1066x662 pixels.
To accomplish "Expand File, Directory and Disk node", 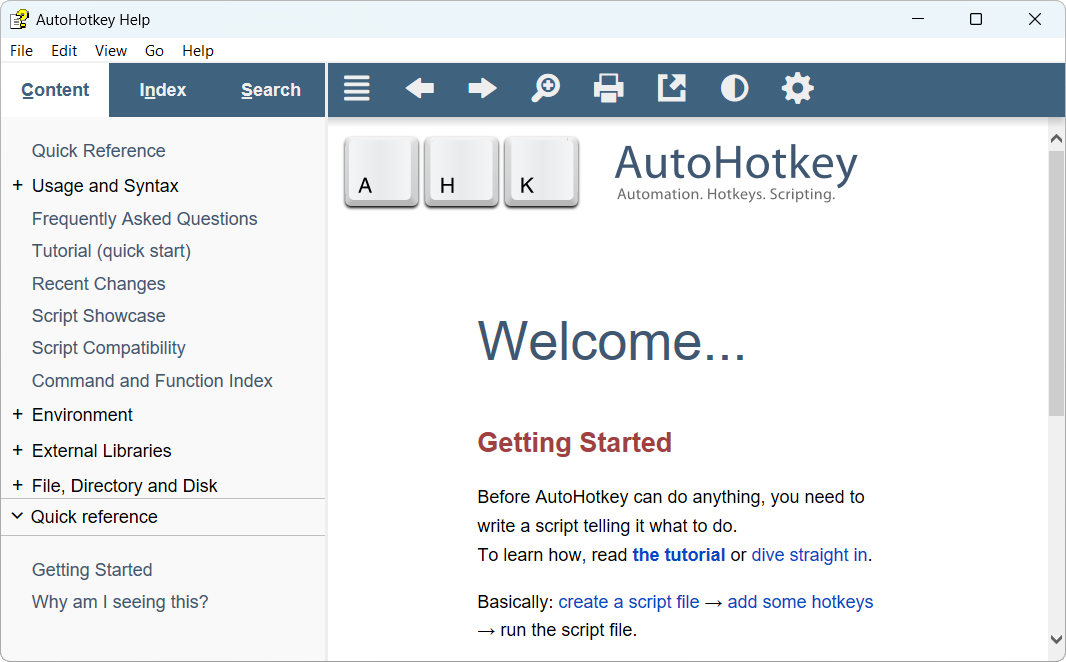I will [18, 485].
